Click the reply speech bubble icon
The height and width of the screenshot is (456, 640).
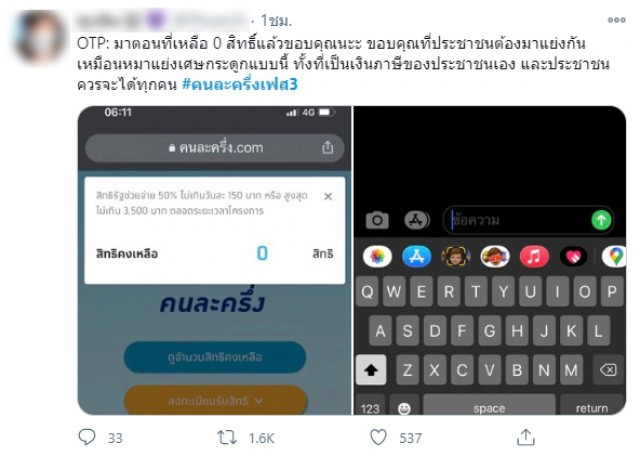87,437
